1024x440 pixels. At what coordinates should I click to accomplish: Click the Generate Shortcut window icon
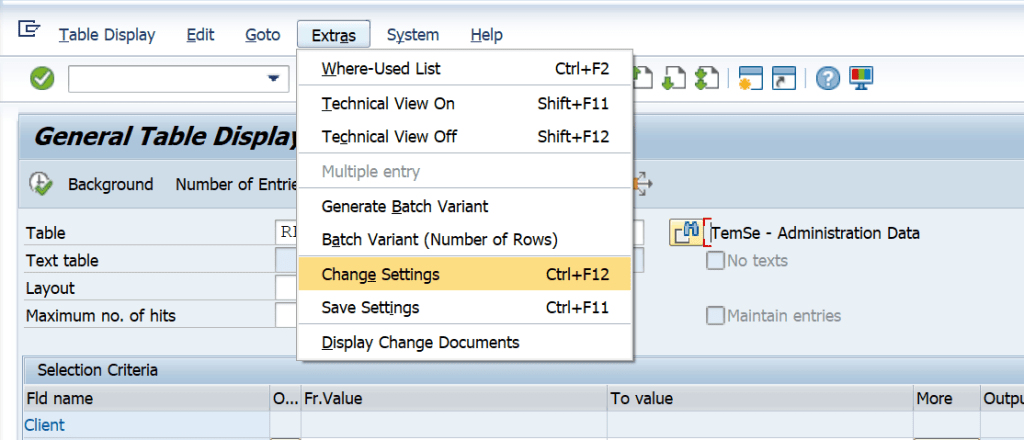(x=784, y=79)
